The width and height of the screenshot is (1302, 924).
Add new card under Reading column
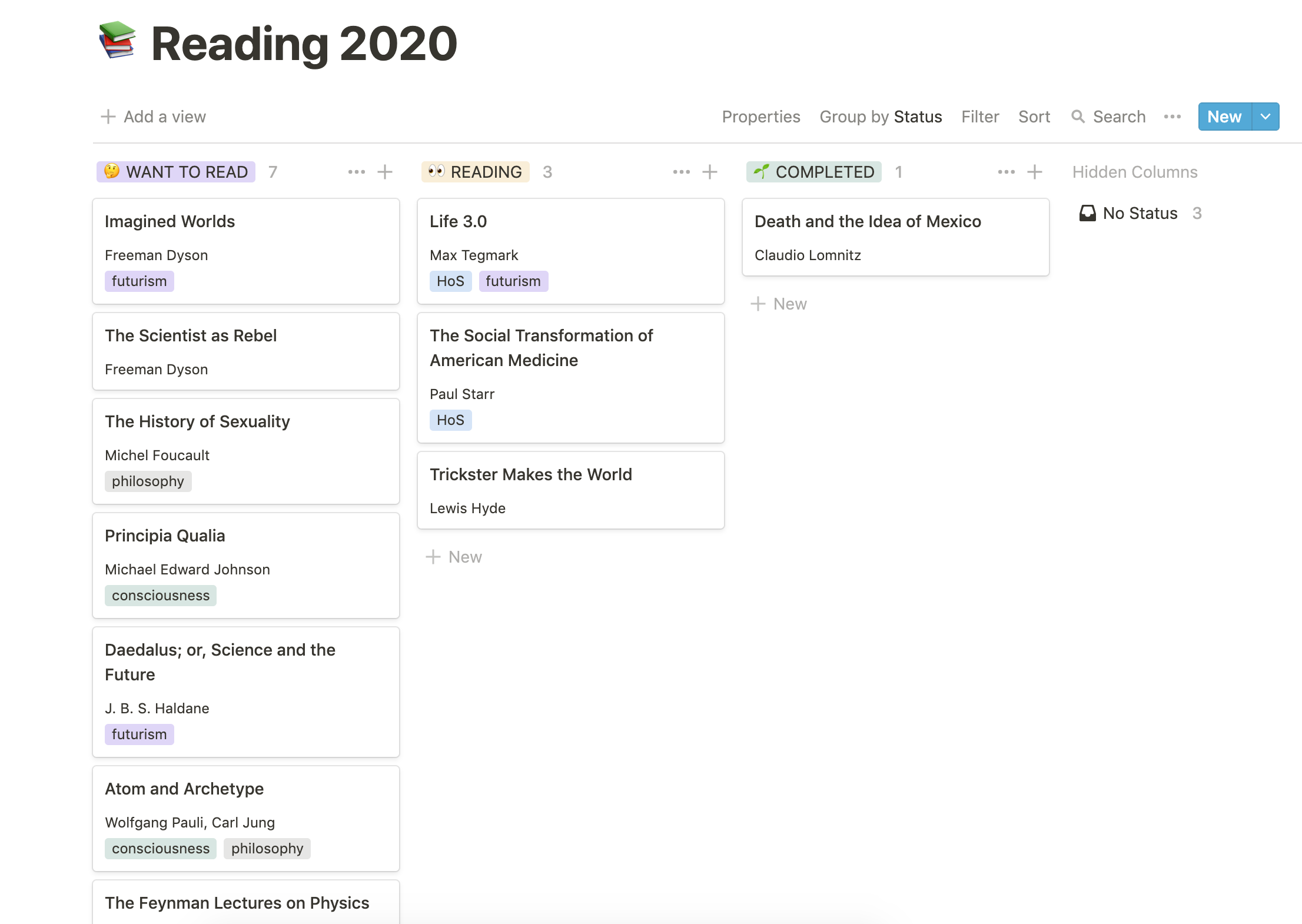pos(454,557)
